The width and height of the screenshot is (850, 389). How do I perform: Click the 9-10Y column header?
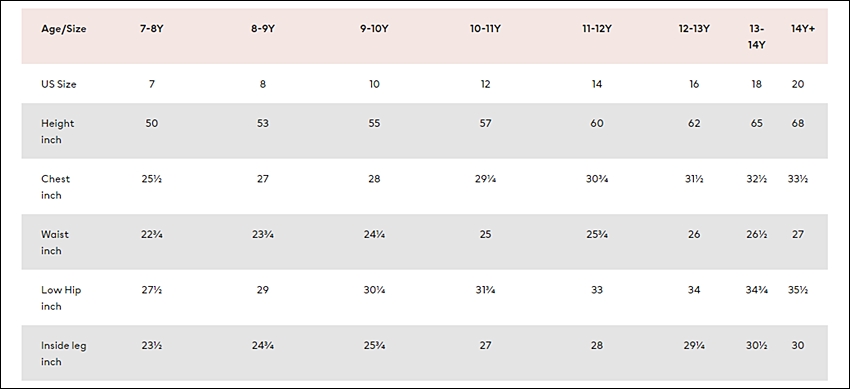click(x=374, y=29)
